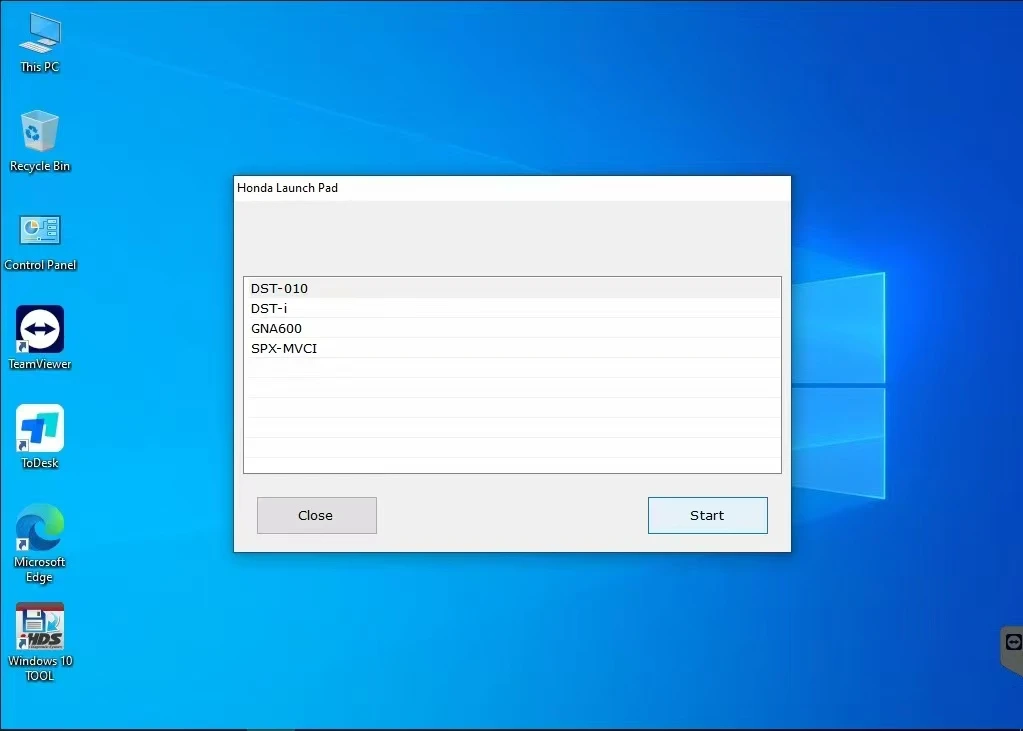Choose DST-i from the list
Viewport: 1023px width, 731px height.
(512, 308)
